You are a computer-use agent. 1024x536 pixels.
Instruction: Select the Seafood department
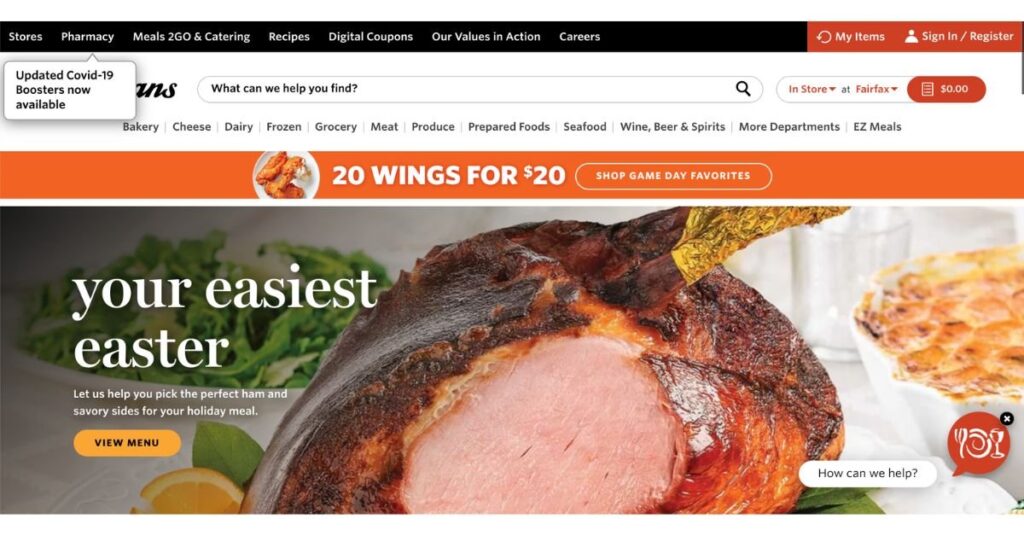click(x=584, y=127)
